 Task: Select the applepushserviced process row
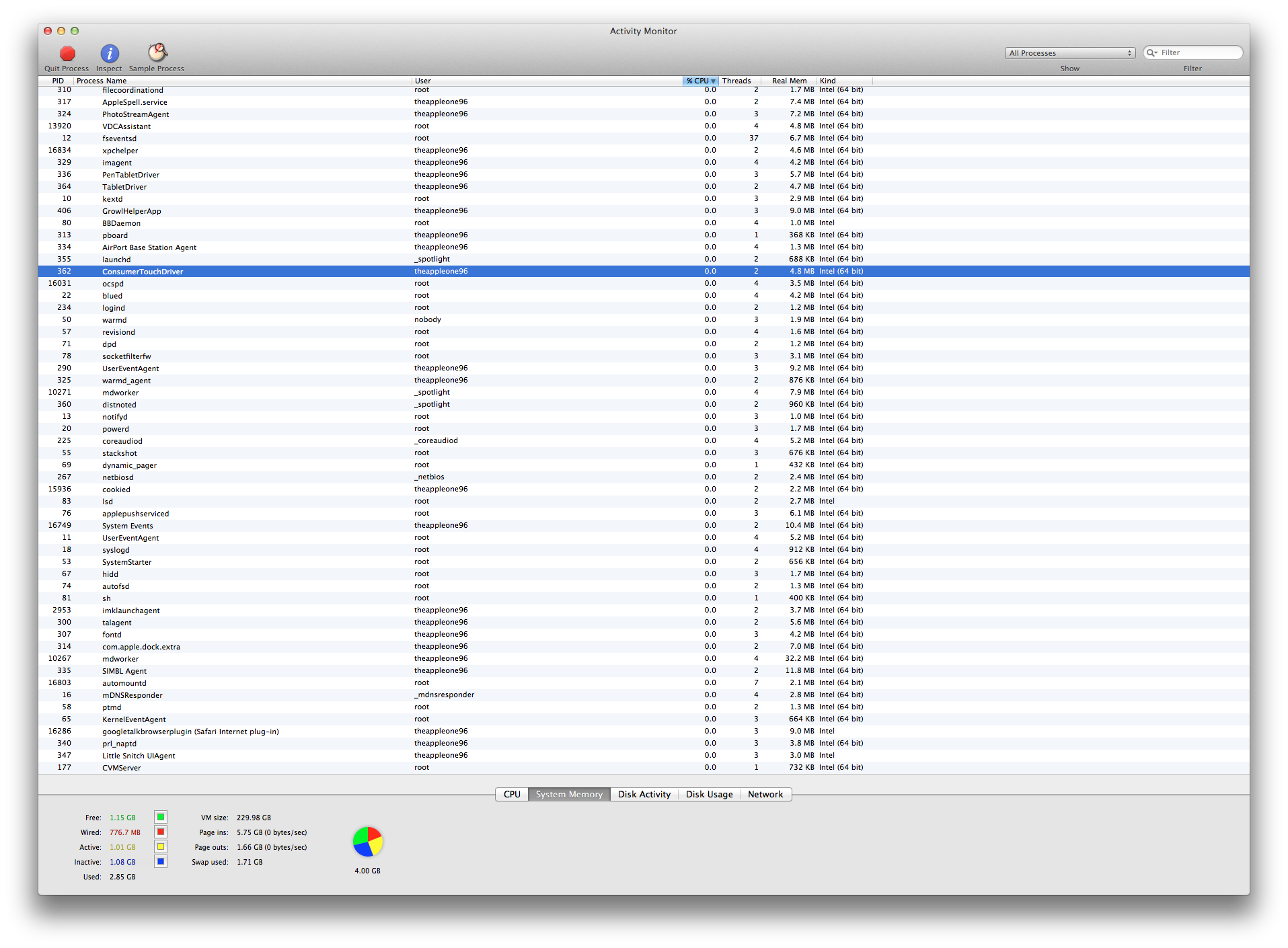644,514
